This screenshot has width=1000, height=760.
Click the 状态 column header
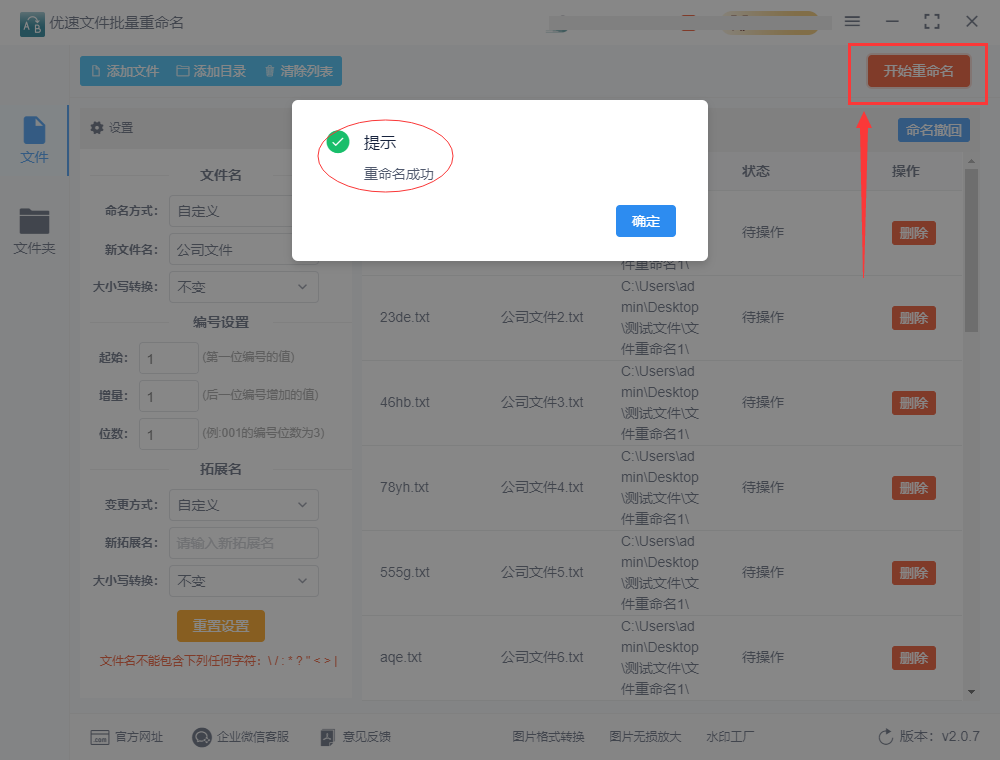click(756, 171)
